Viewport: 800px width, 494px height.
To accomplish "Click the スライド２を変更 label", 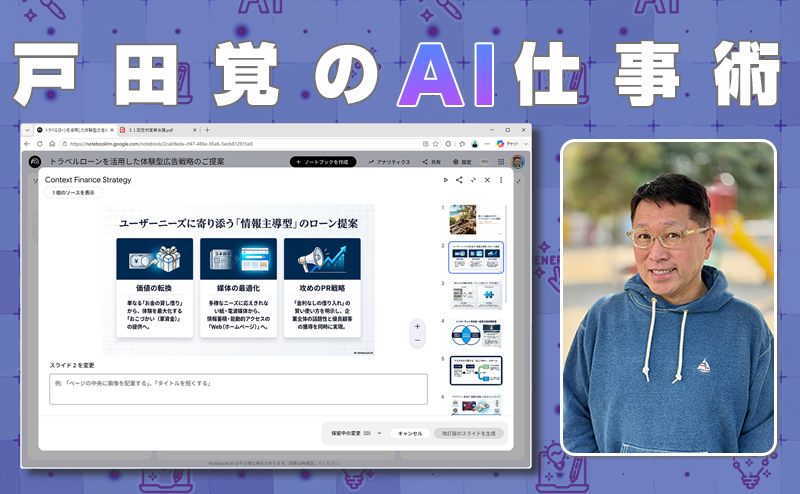I will click(x=72, y=365).
